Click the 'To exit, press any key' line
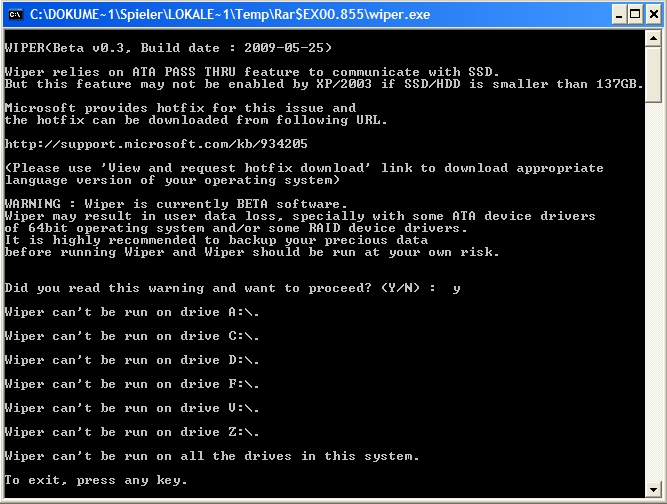The height and width of the screenshot is (504, 667). pyautogui.click(x=96, y=480)
